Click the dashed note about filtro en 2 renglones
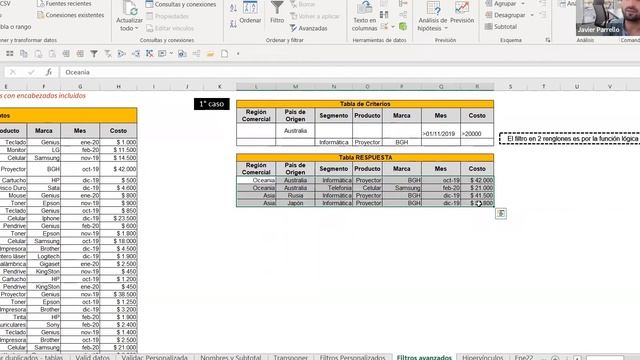This screenshot has width=640, height=360. coord(570,139)
